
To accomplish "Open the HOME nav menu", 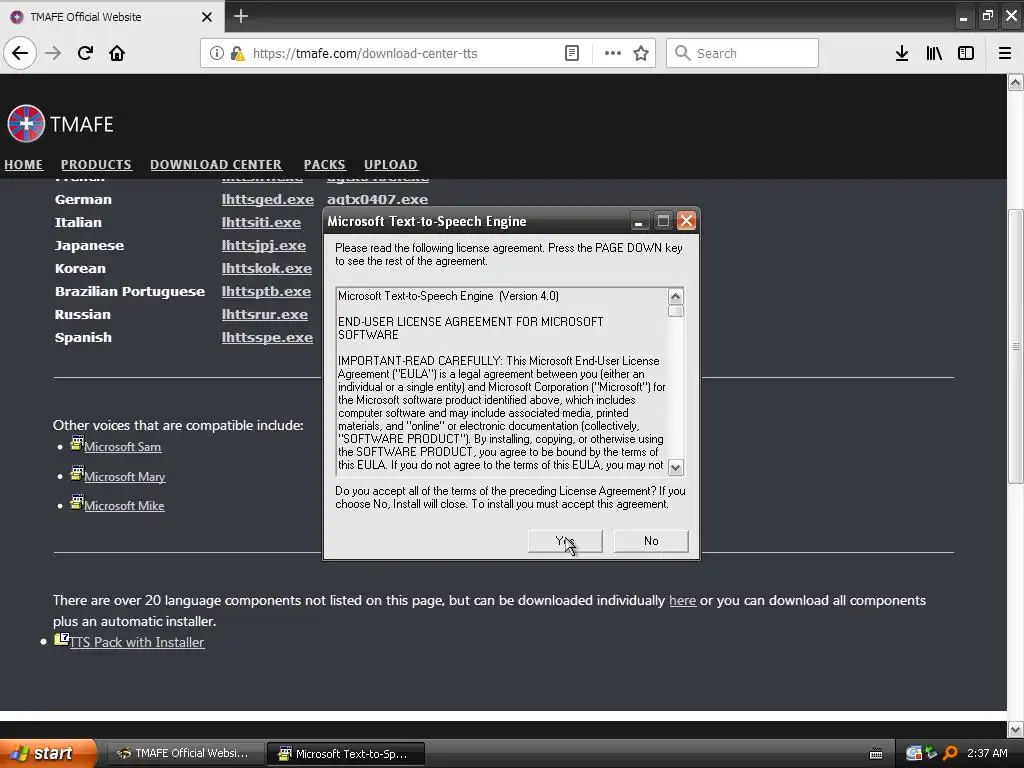I will (24, 165).
